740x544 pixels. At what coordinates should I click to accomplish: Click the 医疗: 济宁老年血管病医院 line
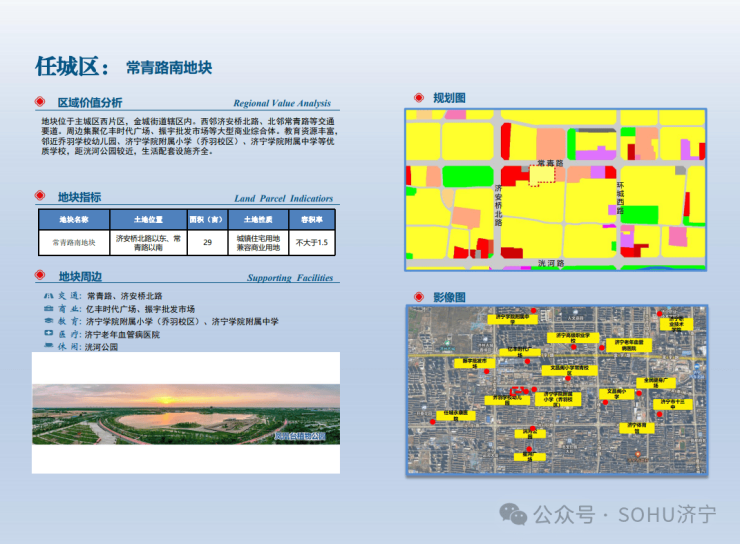coord(102,334)
